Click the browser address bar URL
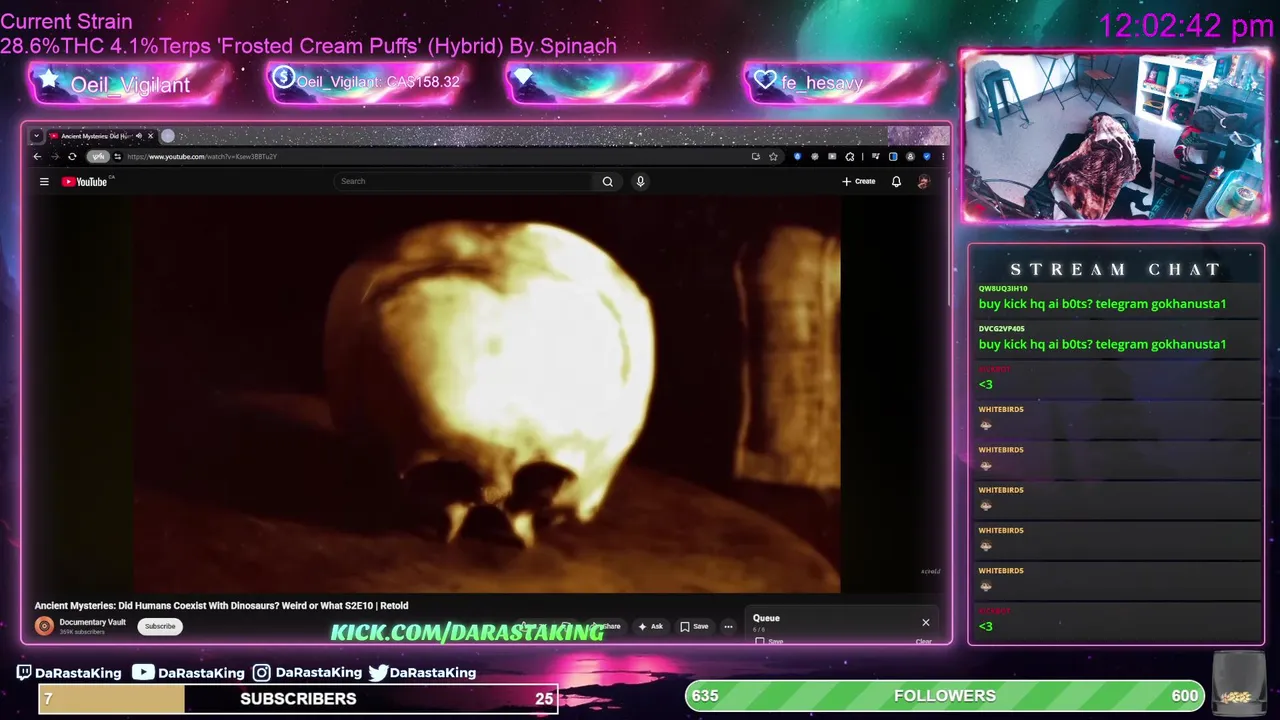1280x720 pixels. coord(203,156)
